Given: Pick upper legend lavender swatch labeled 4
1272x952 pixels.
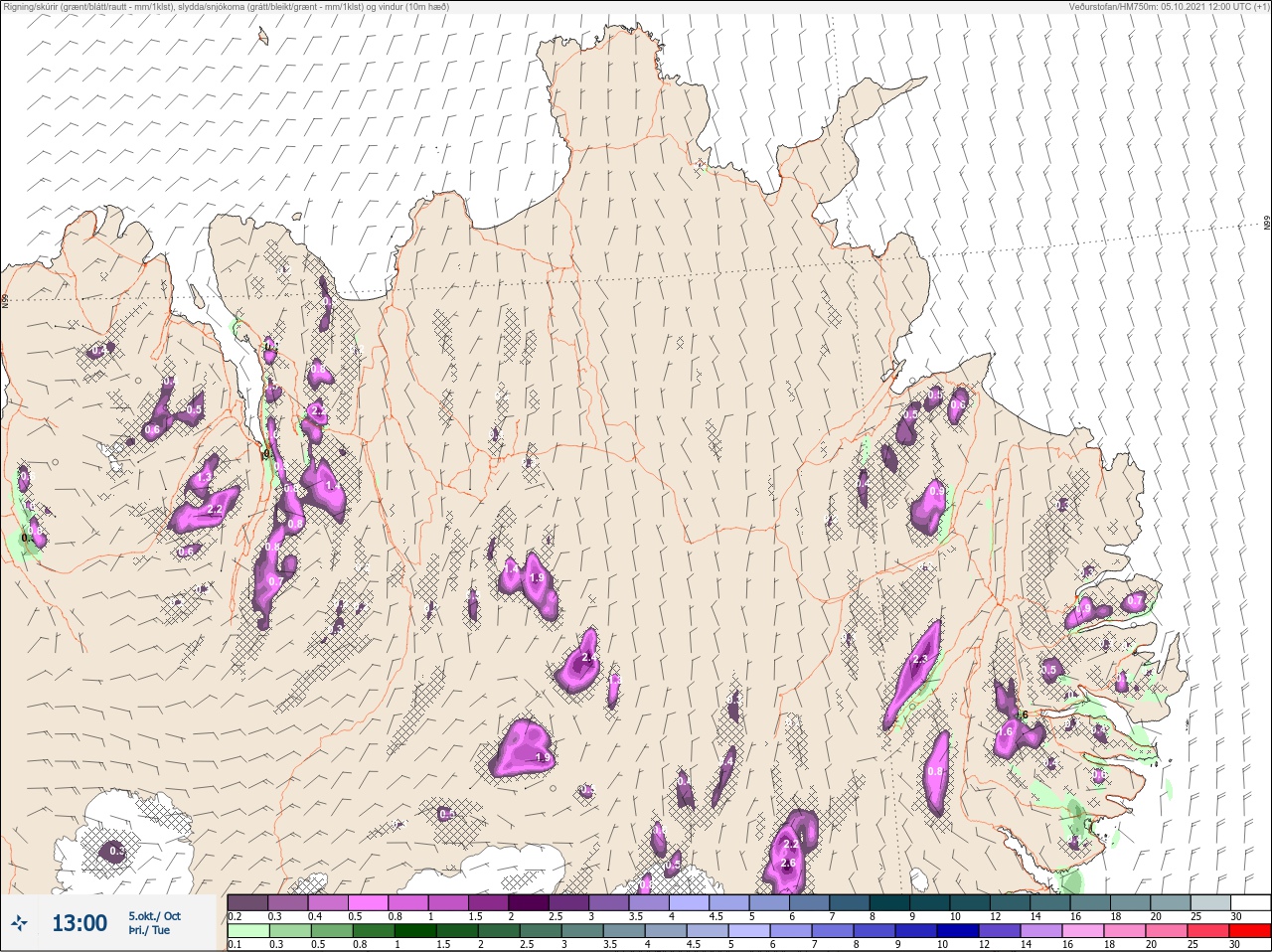Looking at the screenshot, I should click(x=691, y=902).
